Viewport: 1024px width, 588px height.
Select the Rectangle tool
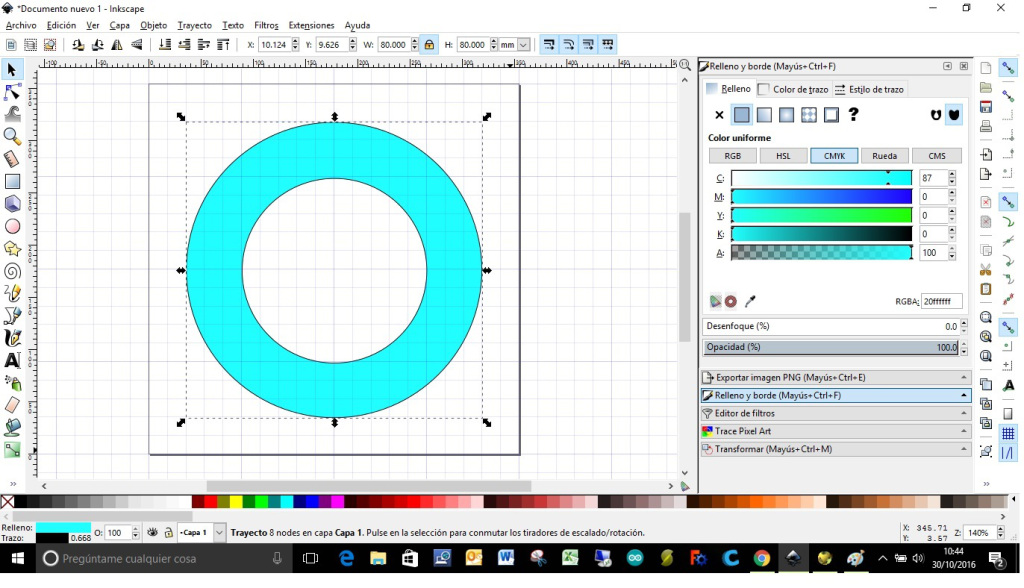[x=12, y=181]
